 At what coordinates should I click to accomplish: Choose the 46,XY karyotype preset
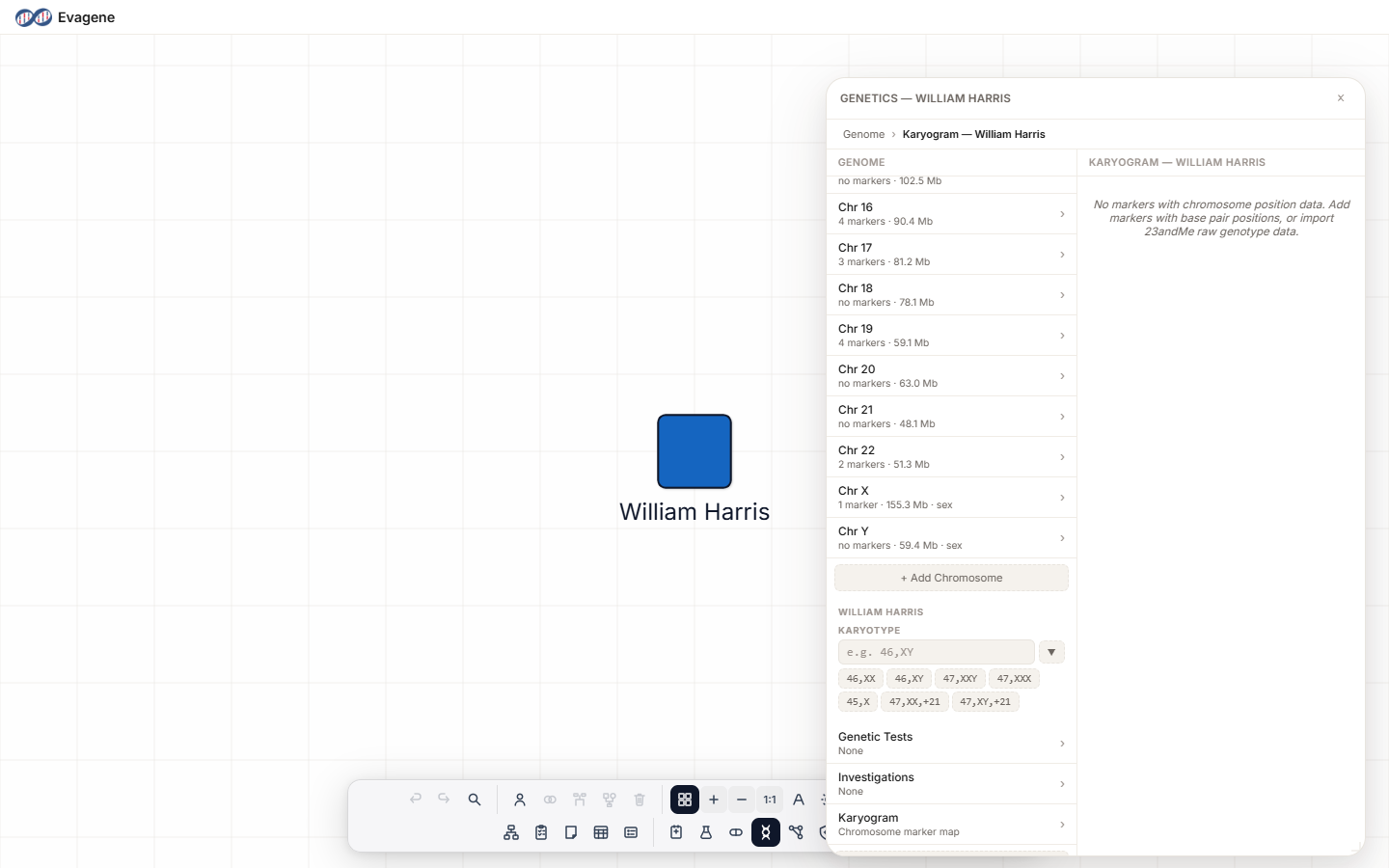coord(909,679)
